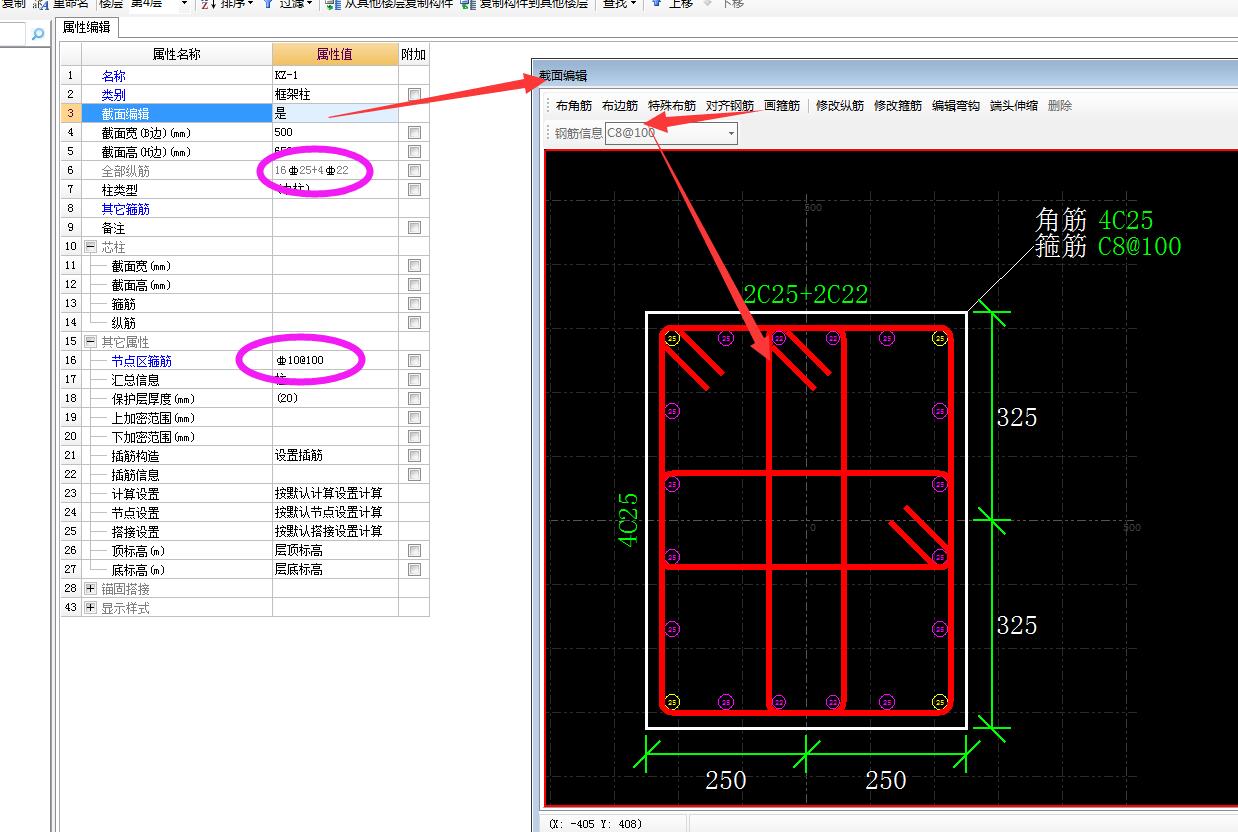The height and width of the screenshot is (832, 1238).
Task: Open the 楼层 floor selection dropdown
Action: [184, 4]
